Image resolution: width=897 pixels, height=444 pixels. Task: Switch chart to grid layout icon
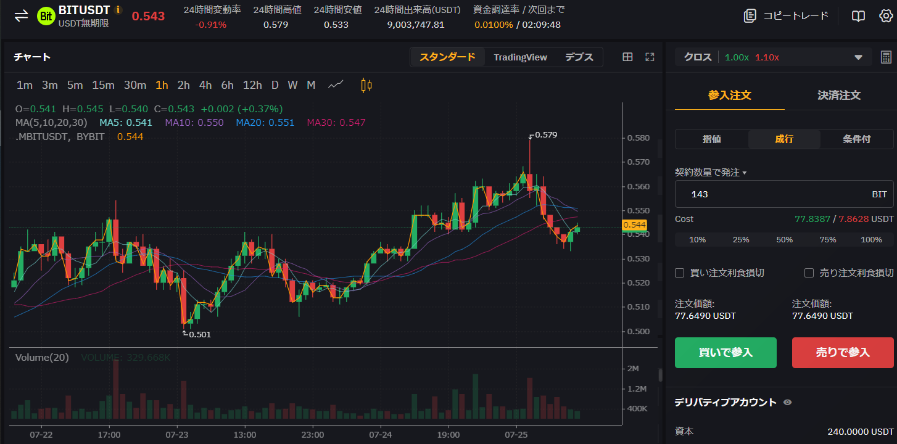(x=628, y=57)
